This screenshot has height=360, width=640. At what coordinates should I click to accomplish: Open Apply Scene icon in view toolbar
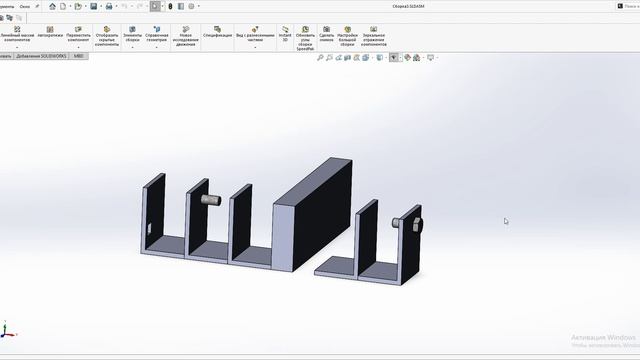tap(416, 58)
